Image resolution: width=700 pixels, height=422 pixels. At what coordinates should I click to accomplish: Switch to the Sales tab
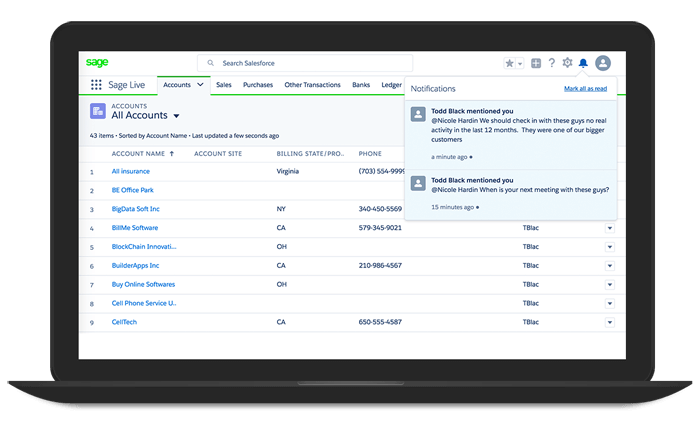click(x=224, y=85)
